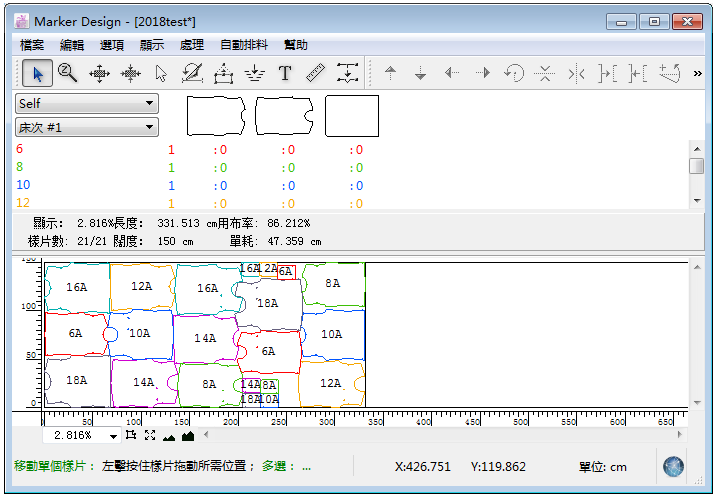Nudge piece with left arrow icon

[451, 73]
